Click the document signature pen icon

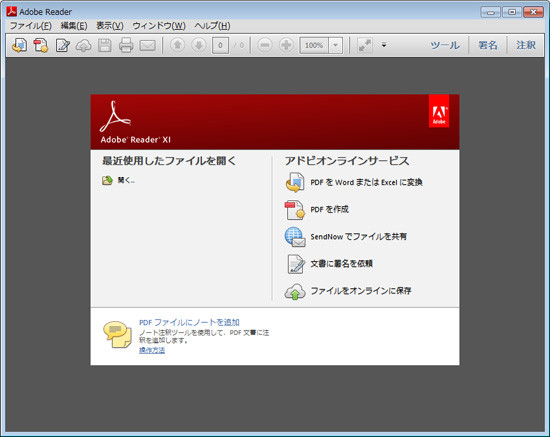click(296, 264)
